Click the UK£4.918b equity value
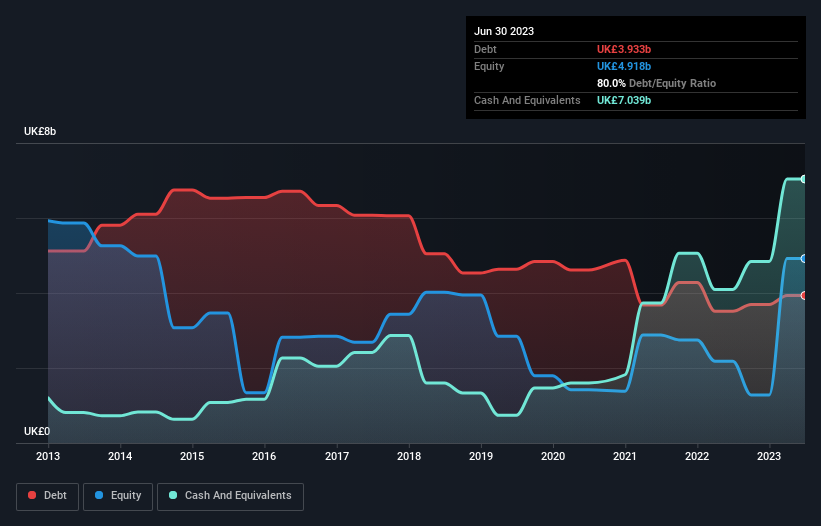This screenshot has width=821, height=526. click(624, 66)
